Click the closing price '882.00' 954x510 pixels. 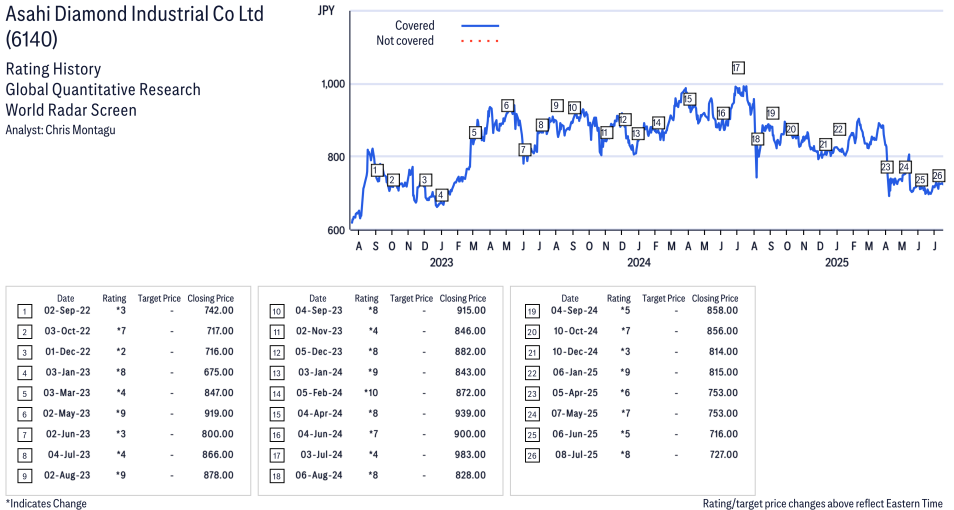(x=471, y=352)
